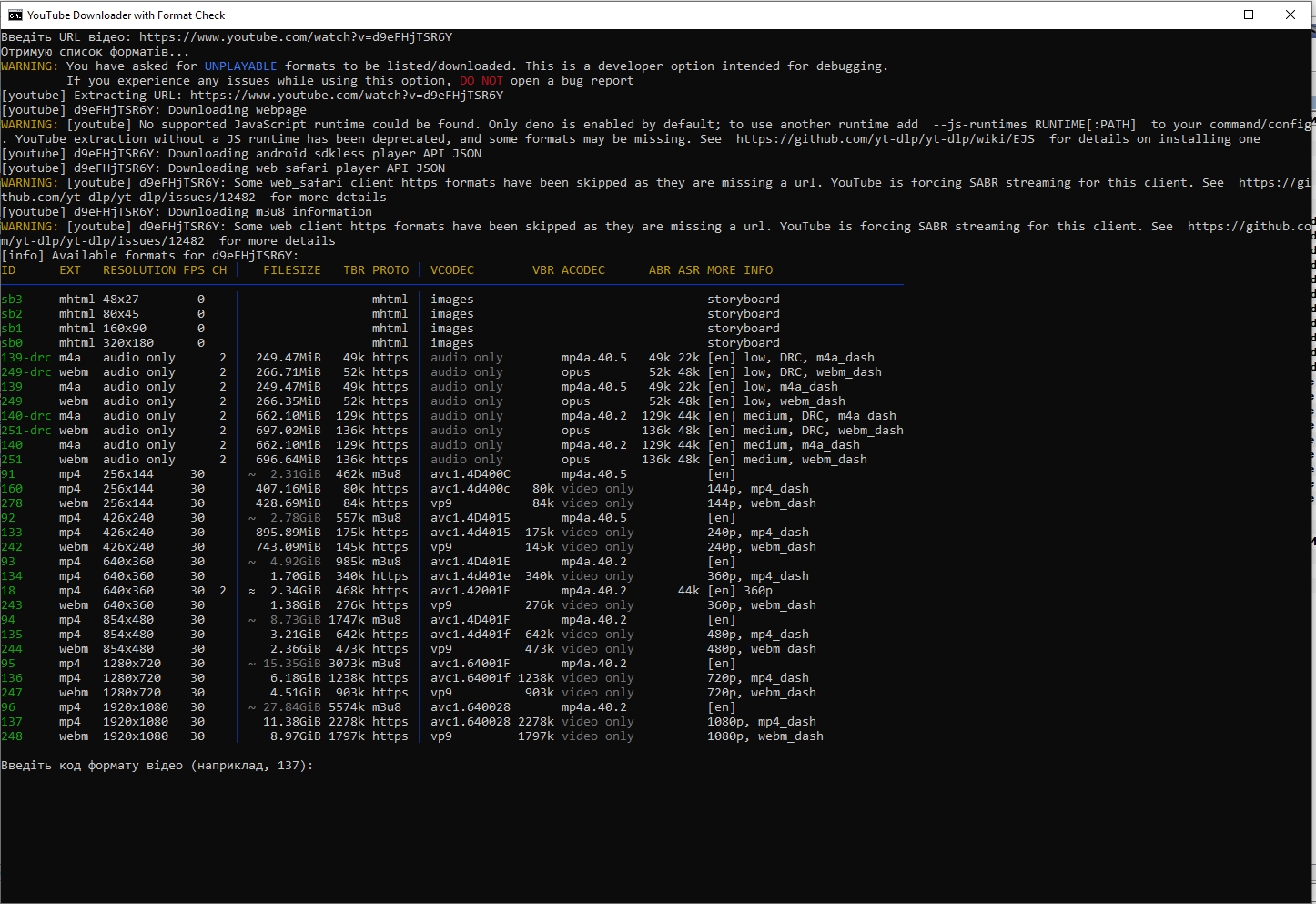This screenshot has height=904, width=1316.
Task: Click format ID 243 in the ID column
Action: [x=12, y=605]
